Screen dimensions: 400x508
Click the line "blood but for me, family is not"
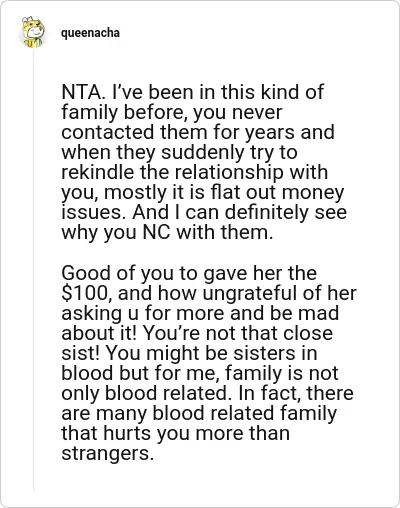point(200,373)
